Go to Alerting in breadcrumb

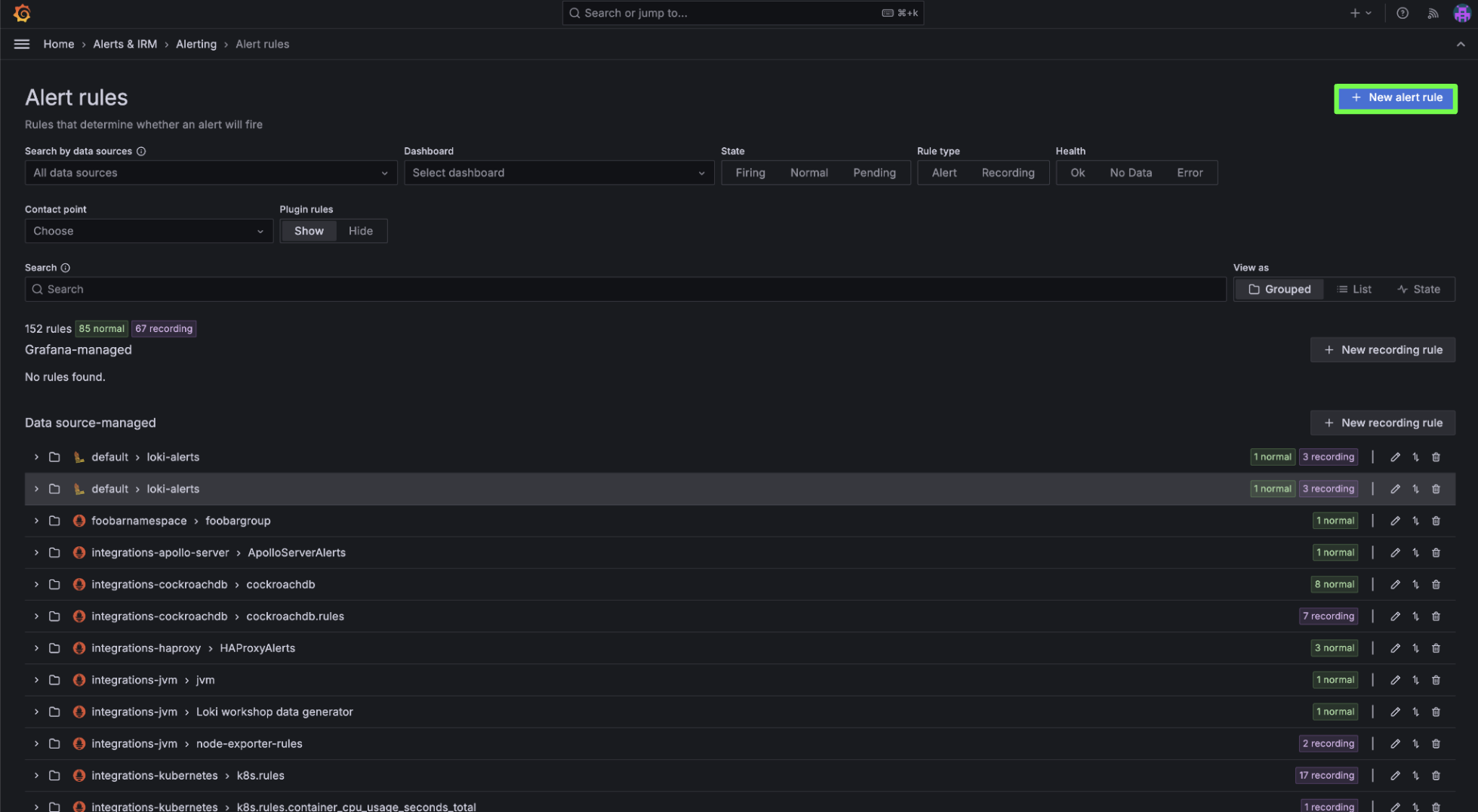(x=196, y=44)
